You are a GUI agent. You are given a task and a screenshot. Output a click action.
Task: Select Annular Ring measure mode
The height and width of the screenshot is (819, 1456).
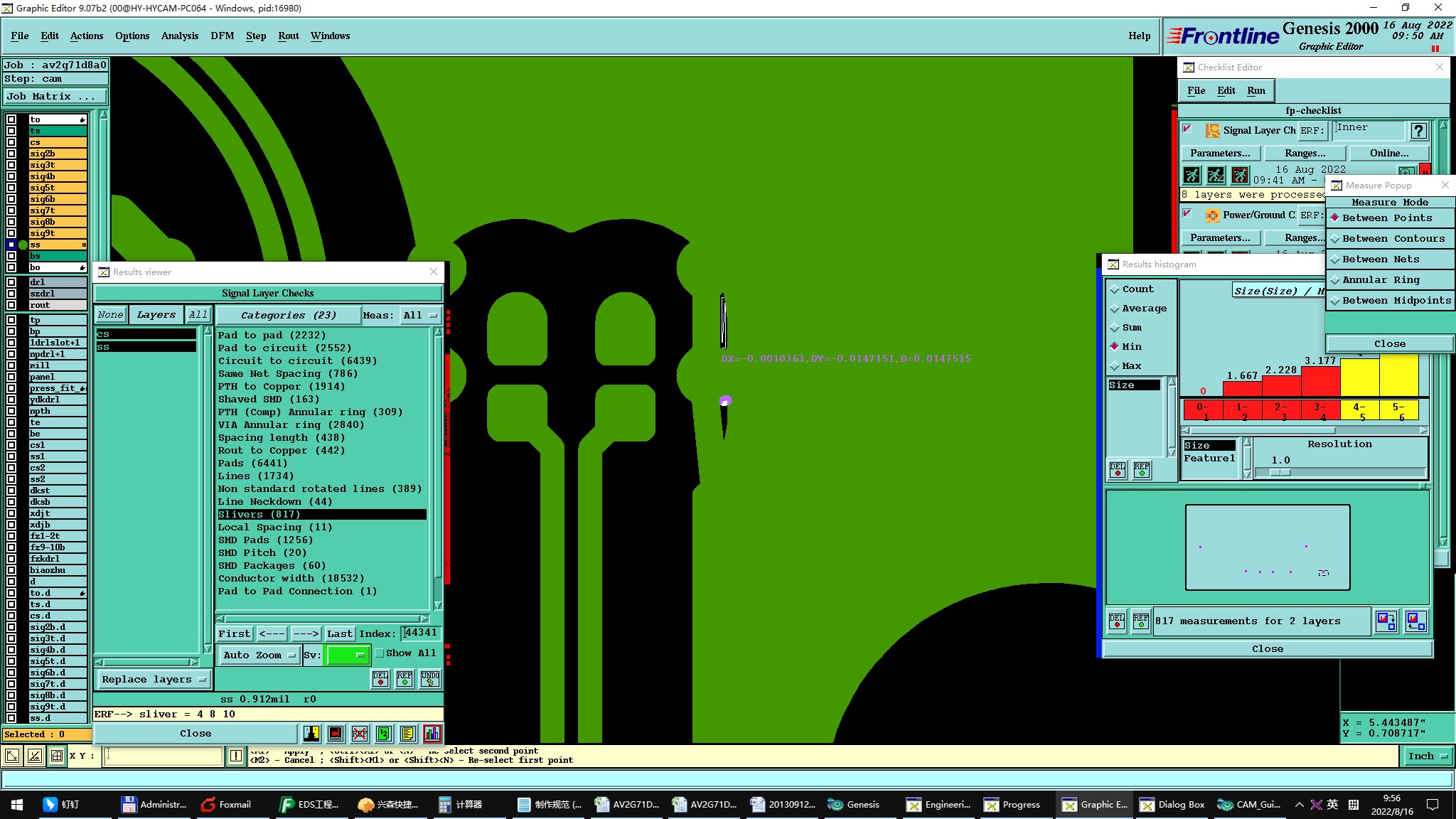tap(1390, 280)
